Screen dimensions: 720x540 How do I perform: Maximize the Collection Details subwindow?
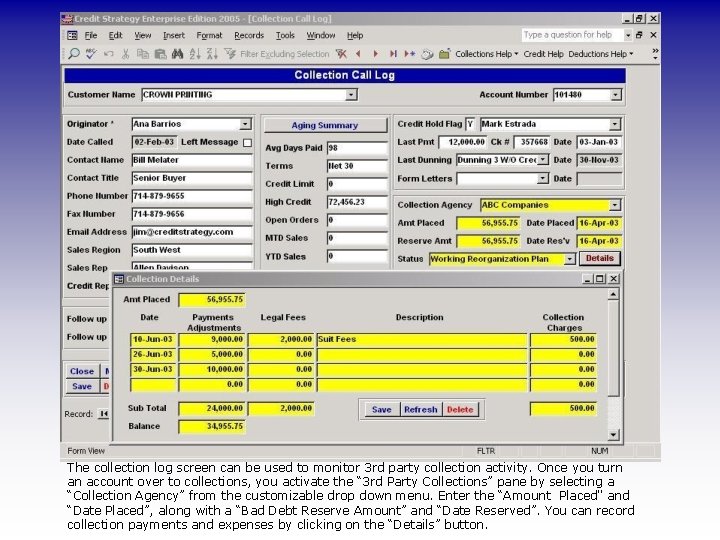point(600,279)
